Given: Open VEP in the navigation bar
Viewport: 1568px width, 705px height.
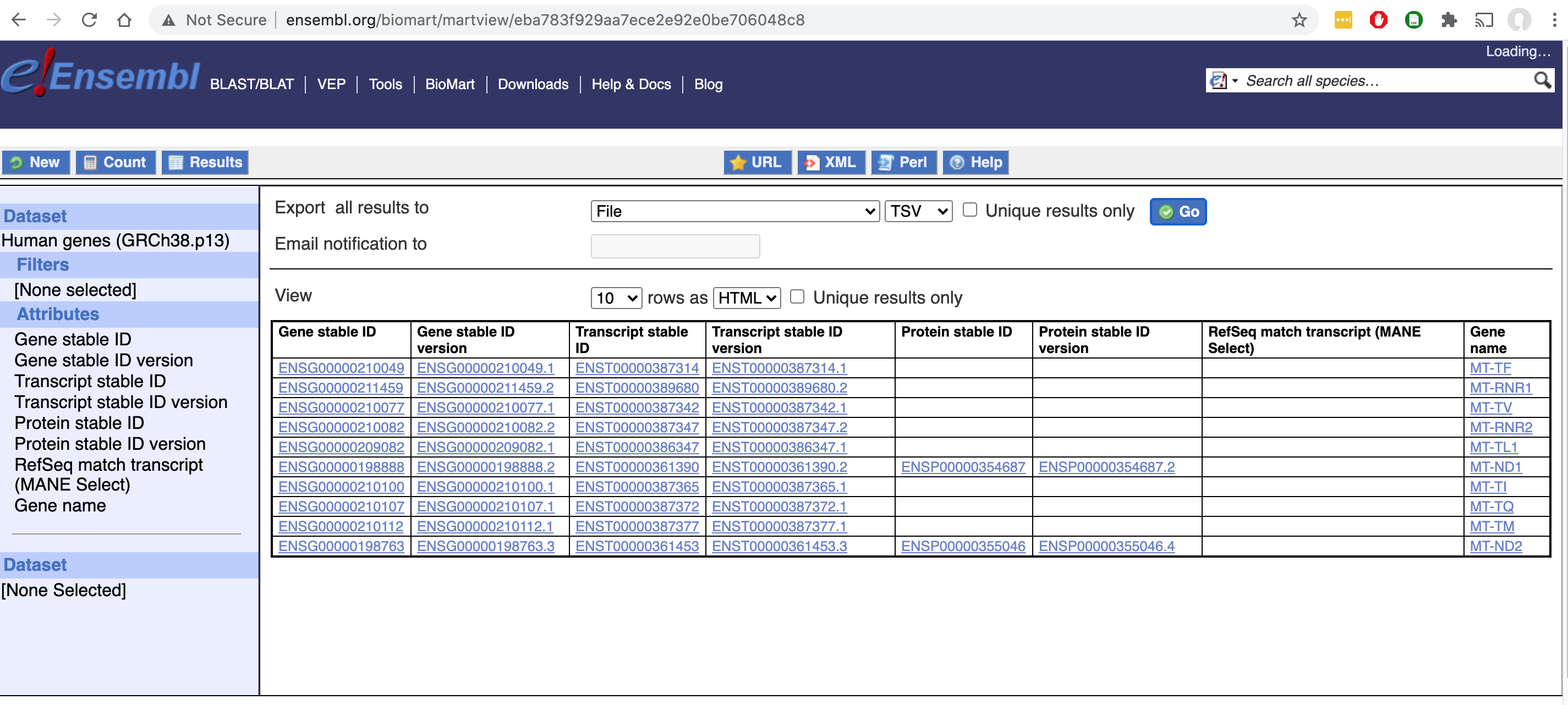Looking at the screenshot, I should [331, 85].
